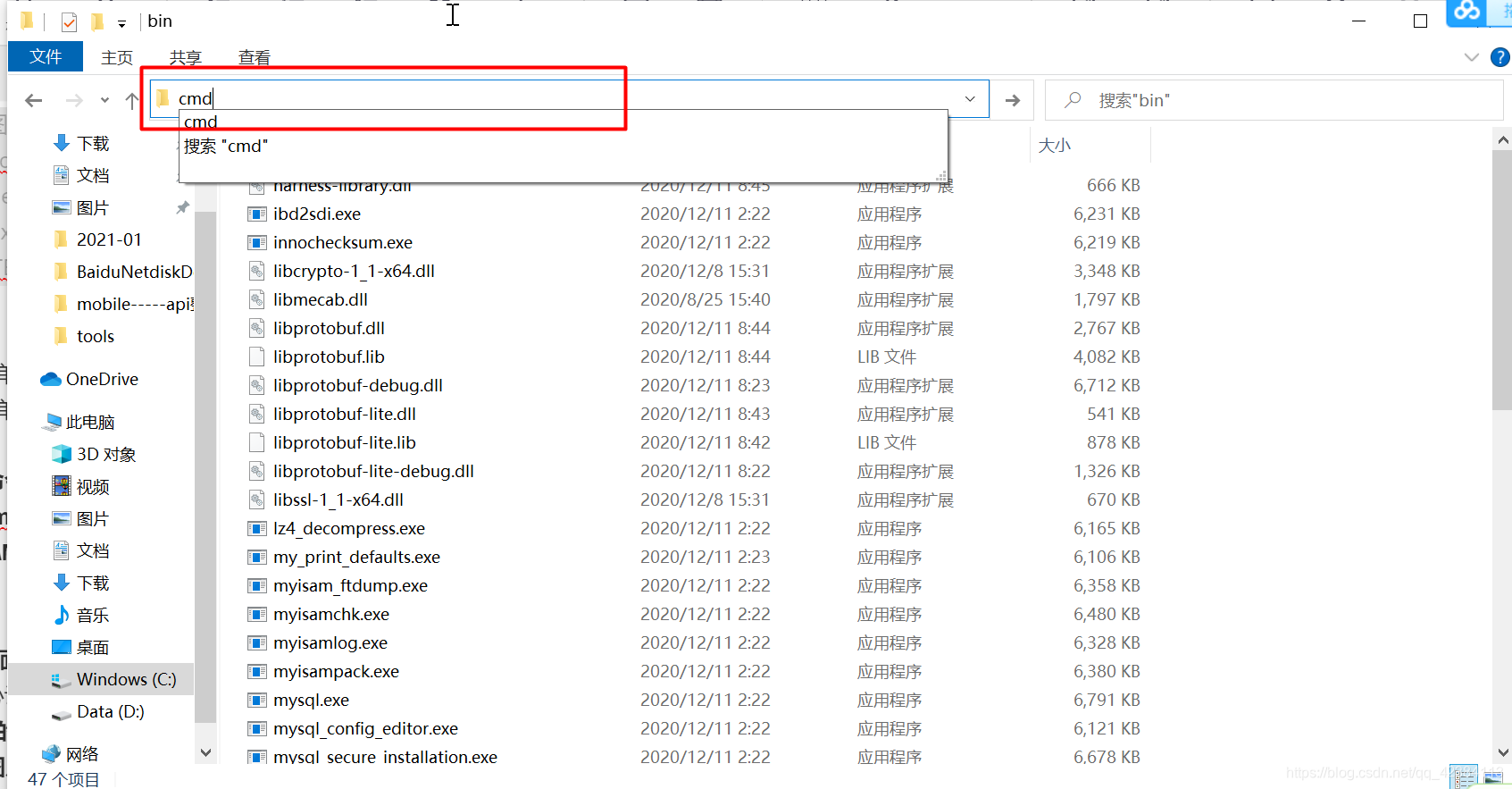Go up one folder level
Screen dimensions: 1512x789
[132, 100]
